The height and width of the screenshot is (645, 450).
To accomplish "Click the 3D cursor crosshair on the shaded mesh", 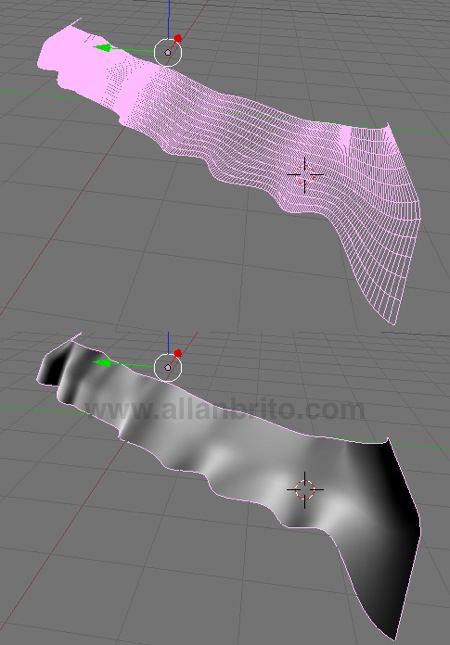I will tap(305, 490).
